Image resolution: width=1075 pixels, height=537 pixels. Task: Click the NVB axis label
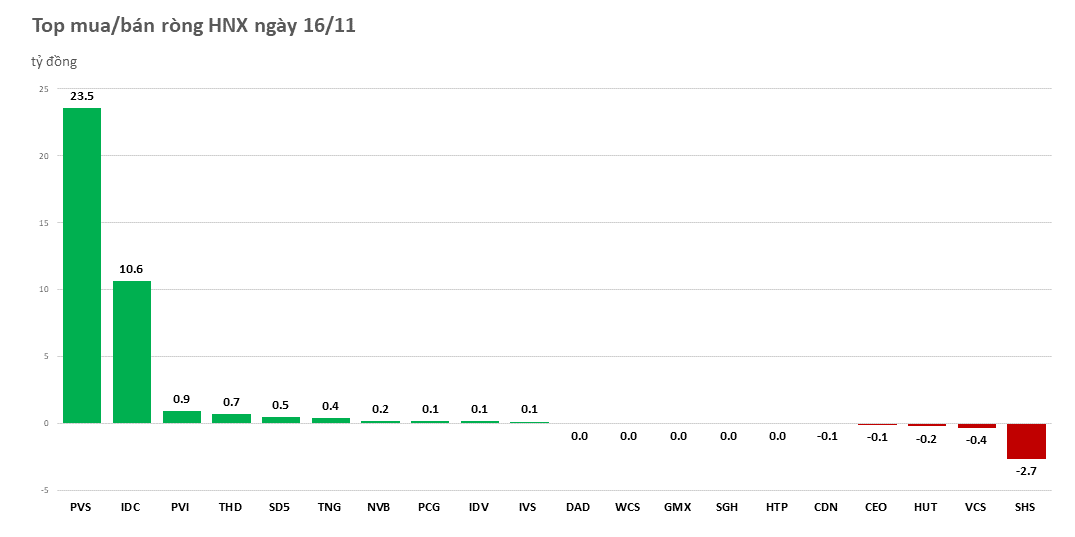tap(379, 507)
